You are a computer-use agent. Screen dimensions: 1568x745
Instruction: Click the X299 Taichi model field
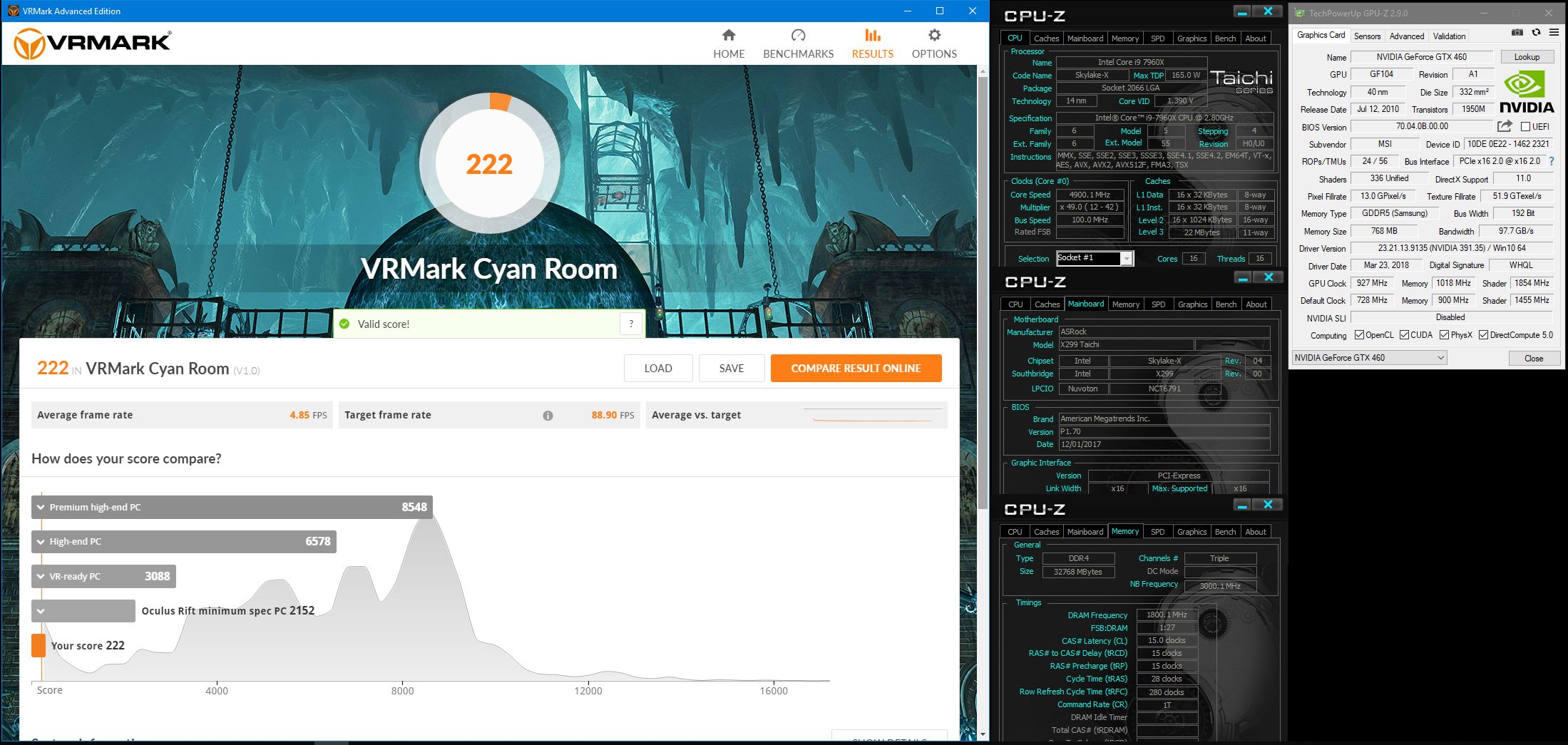tap(1125, 344)
